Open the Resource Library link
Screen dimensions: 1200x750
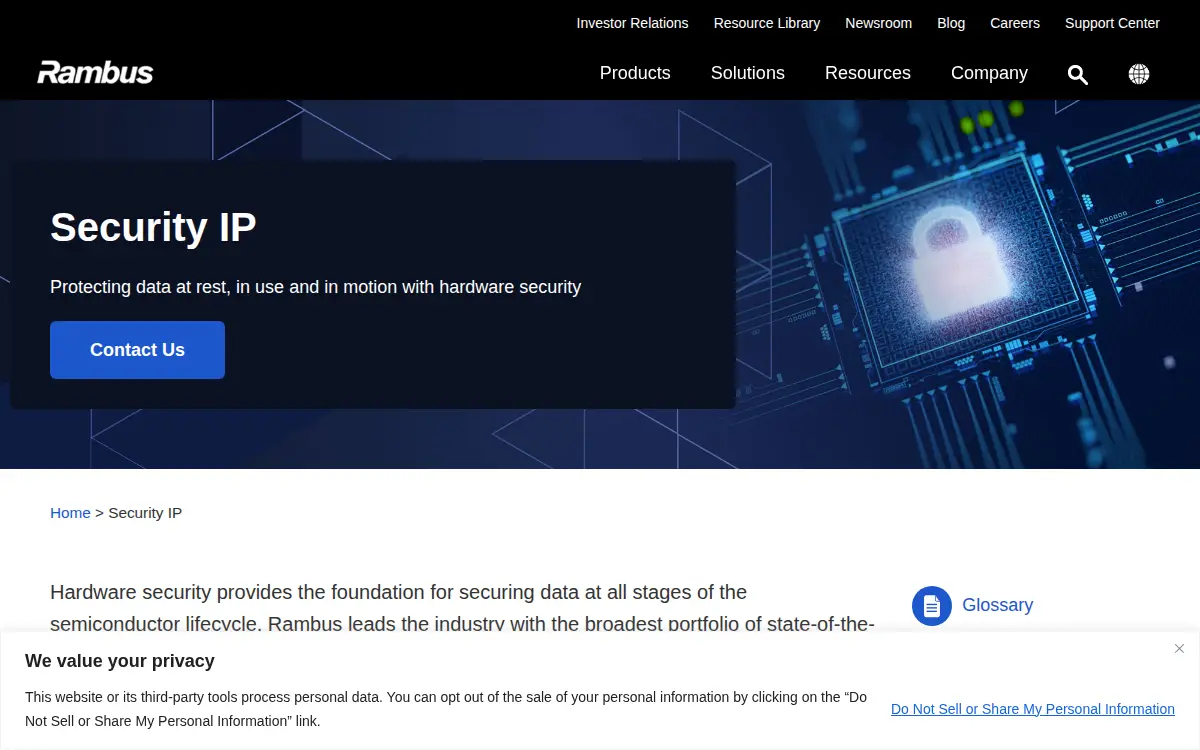[x=767, y=23]
